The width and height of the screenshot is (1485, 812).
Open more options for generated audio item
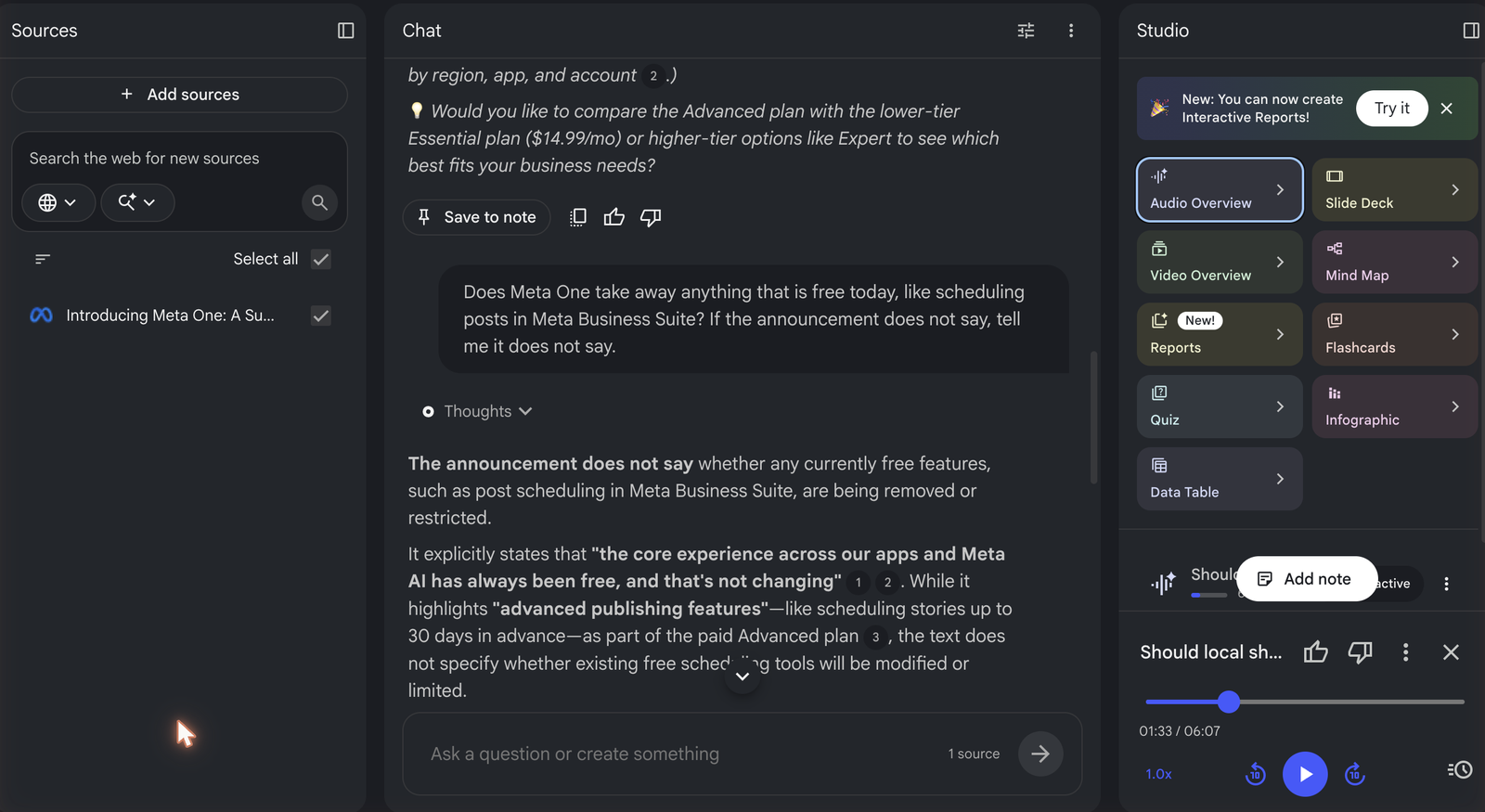pos(1446,584)
